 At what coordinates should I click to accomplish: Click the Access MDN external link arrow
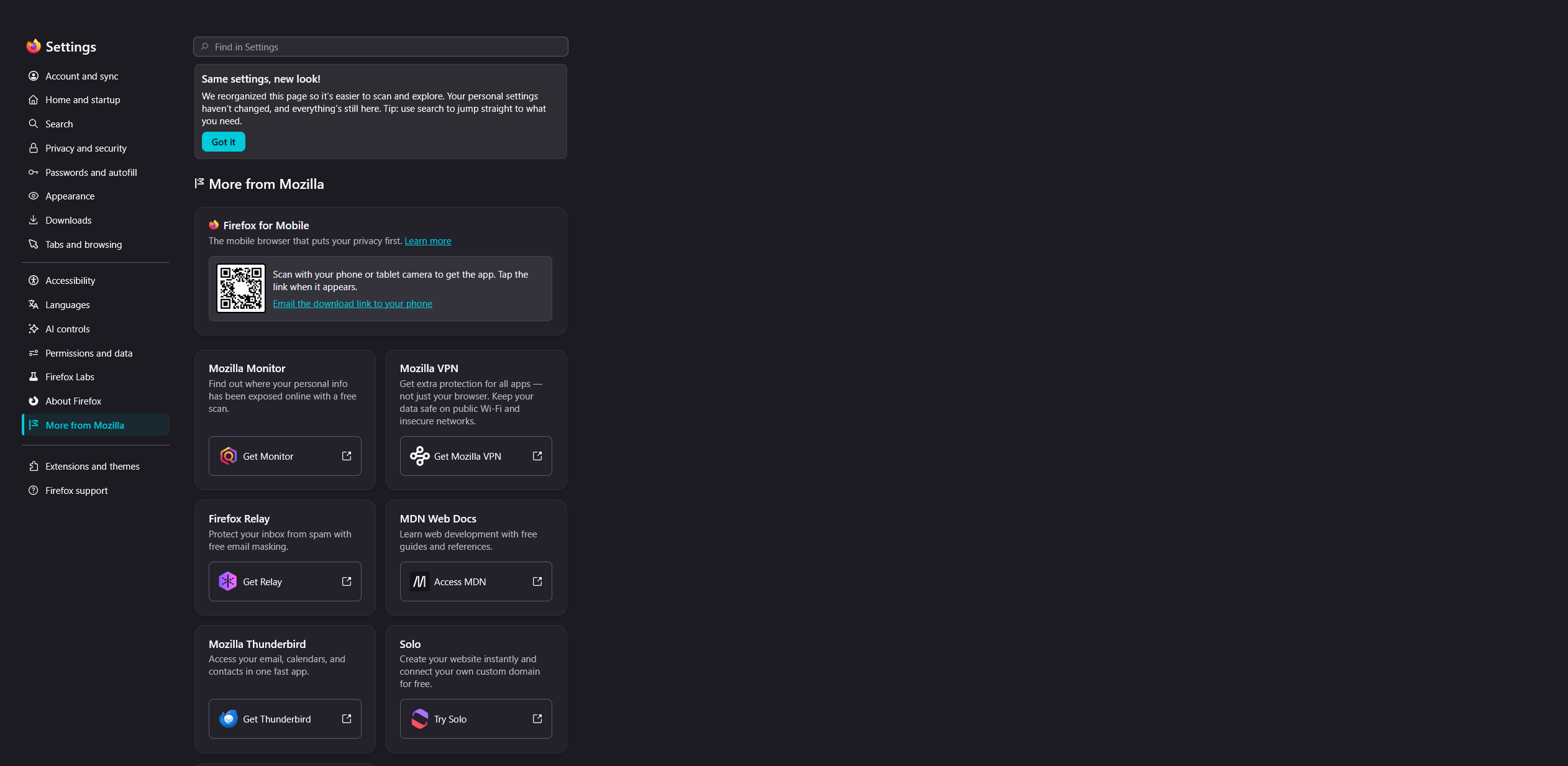(537, 581)
